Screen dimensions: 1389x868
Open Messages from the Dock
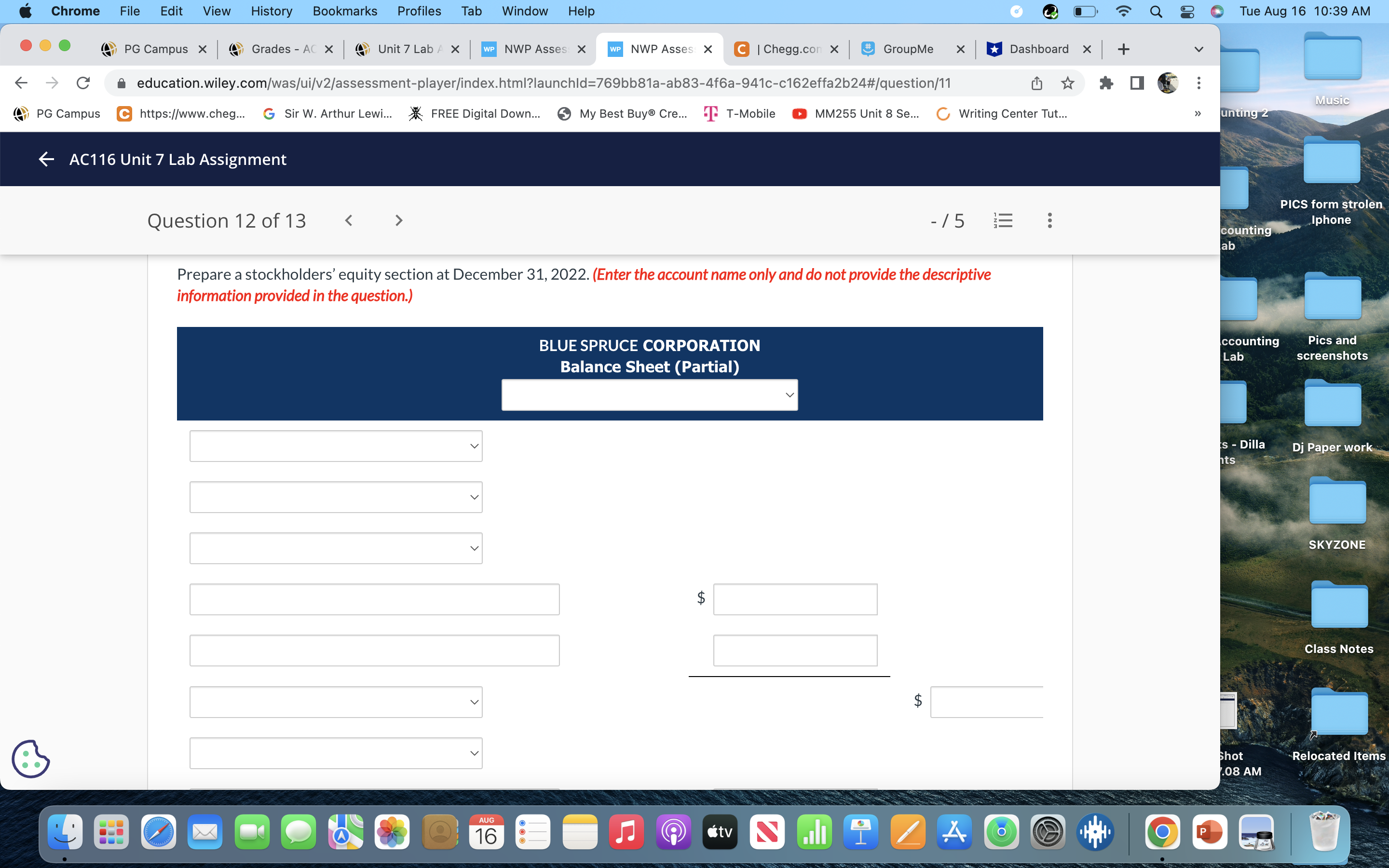point(299,831)
